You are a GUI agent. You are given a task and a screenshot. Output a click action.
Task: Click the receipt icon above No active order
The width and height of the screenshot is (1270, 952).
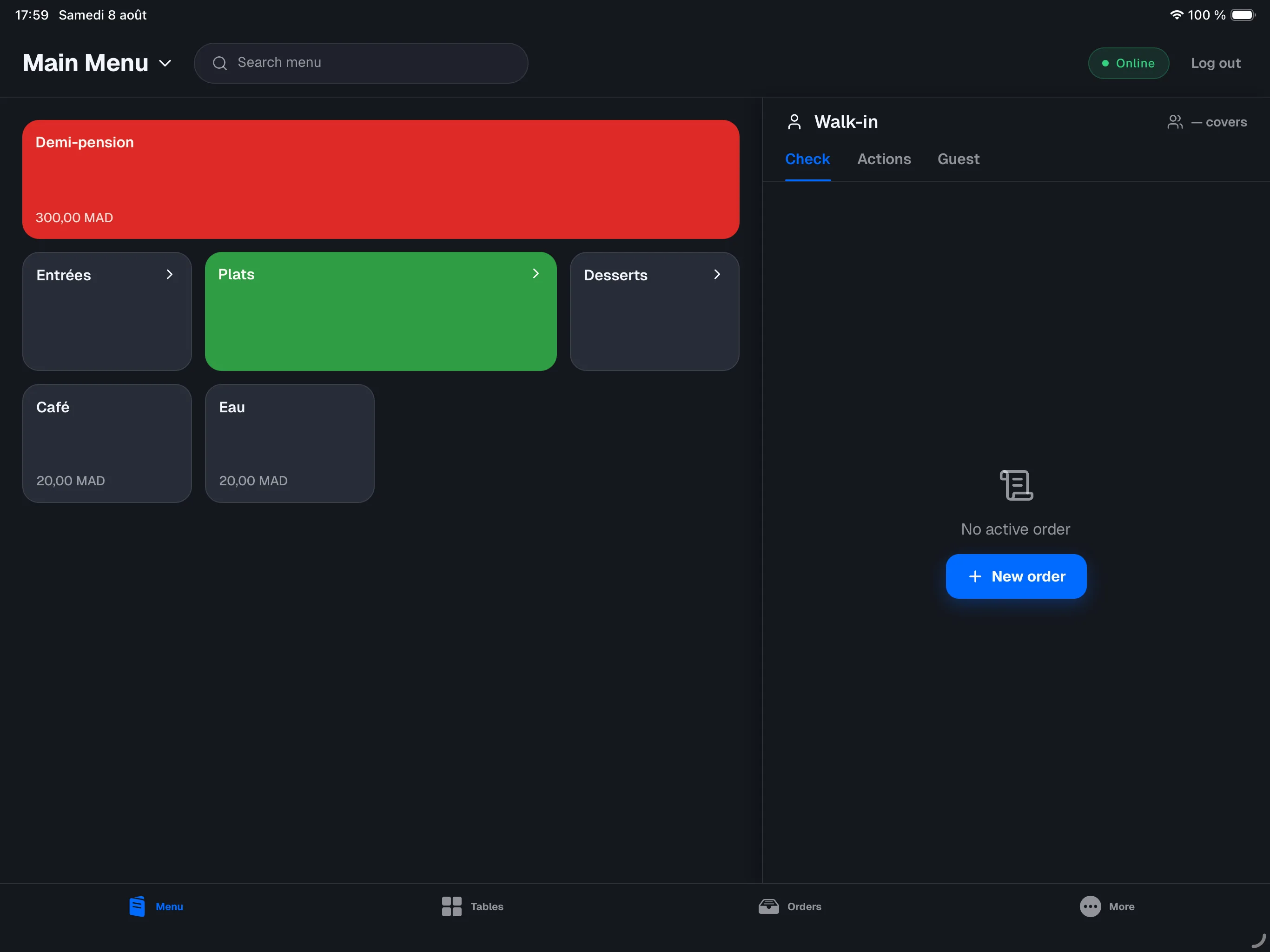coord(1016,485)
